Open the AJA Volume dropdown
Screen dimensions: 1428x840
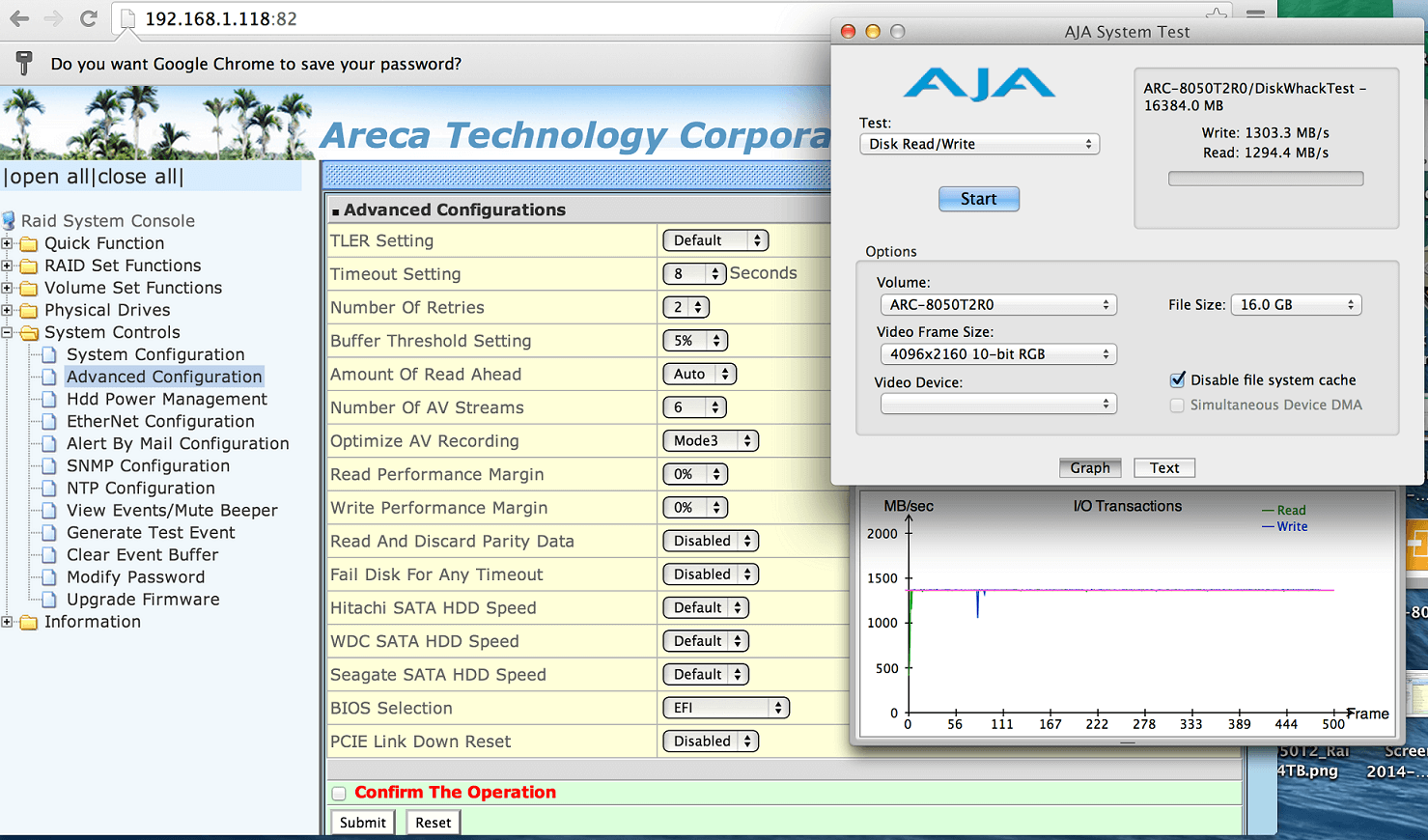(998, 304)
